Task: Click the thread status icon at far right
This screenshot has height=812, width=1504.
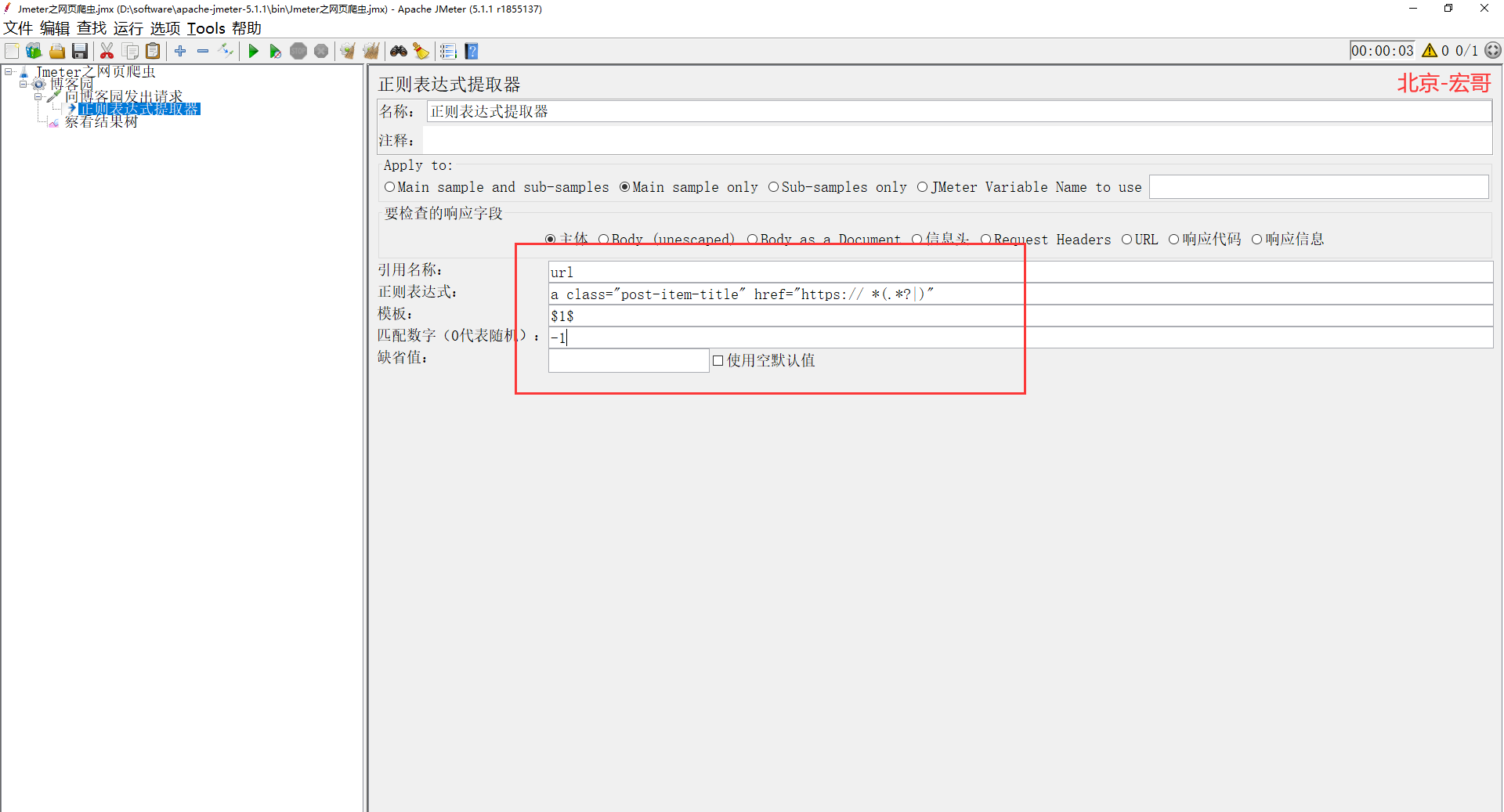Action: click(1493, 51)
